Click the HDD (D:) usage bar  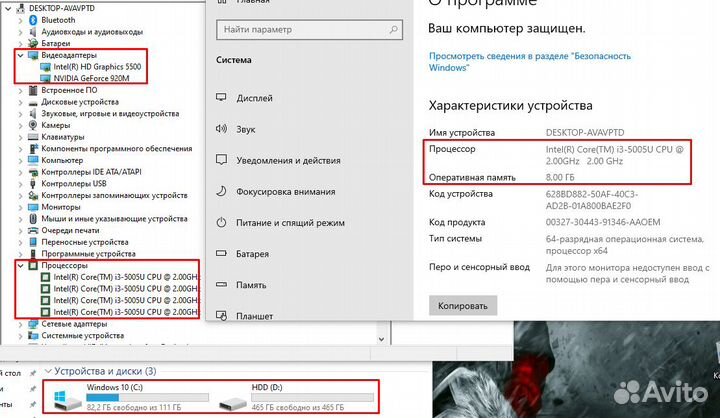(312, 397)
